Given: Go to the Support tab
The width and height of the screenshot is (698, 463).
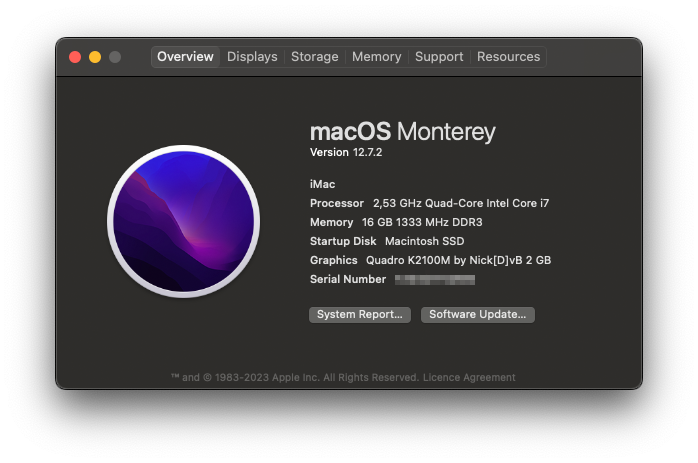Looking at the screenshot, I should click(x=439, y=57).
